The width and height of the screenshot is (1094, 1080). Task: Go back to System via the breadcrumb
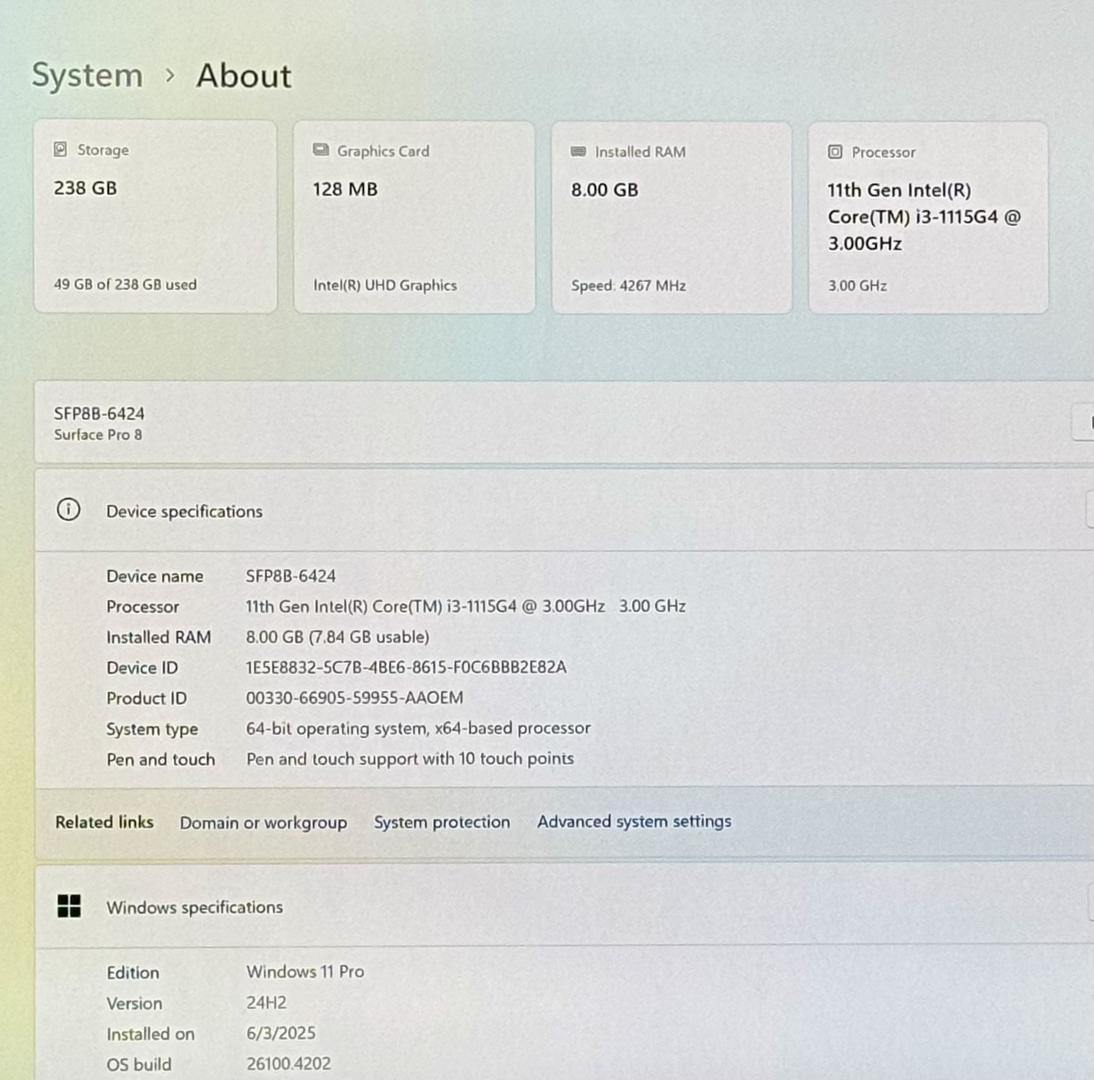point(87,75)
